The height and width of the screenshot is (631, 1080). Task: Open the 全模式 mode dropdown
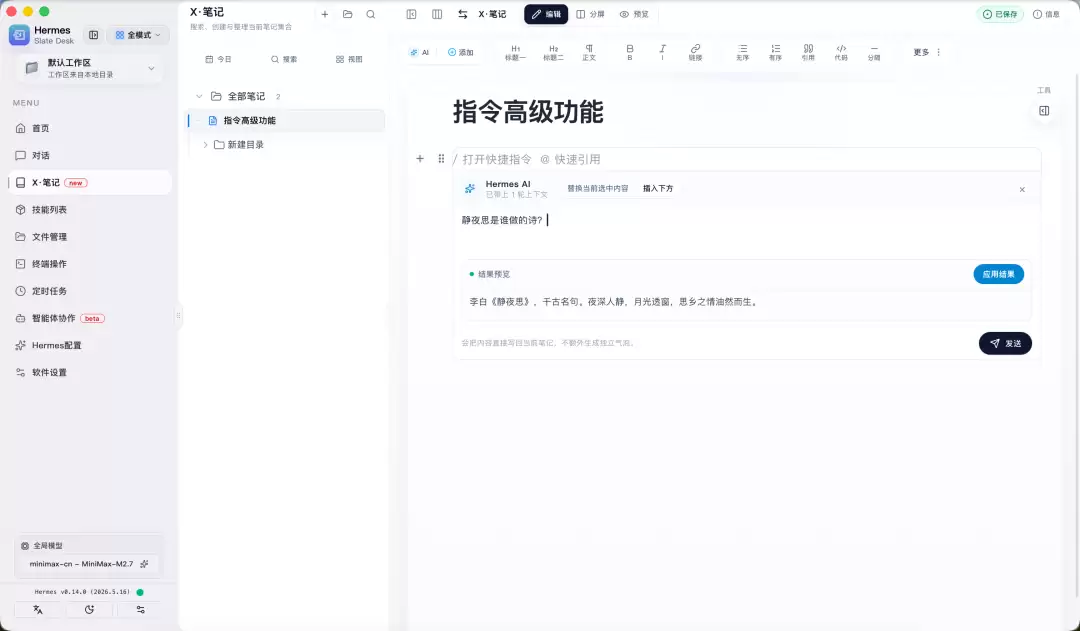(x=138, y=35)
